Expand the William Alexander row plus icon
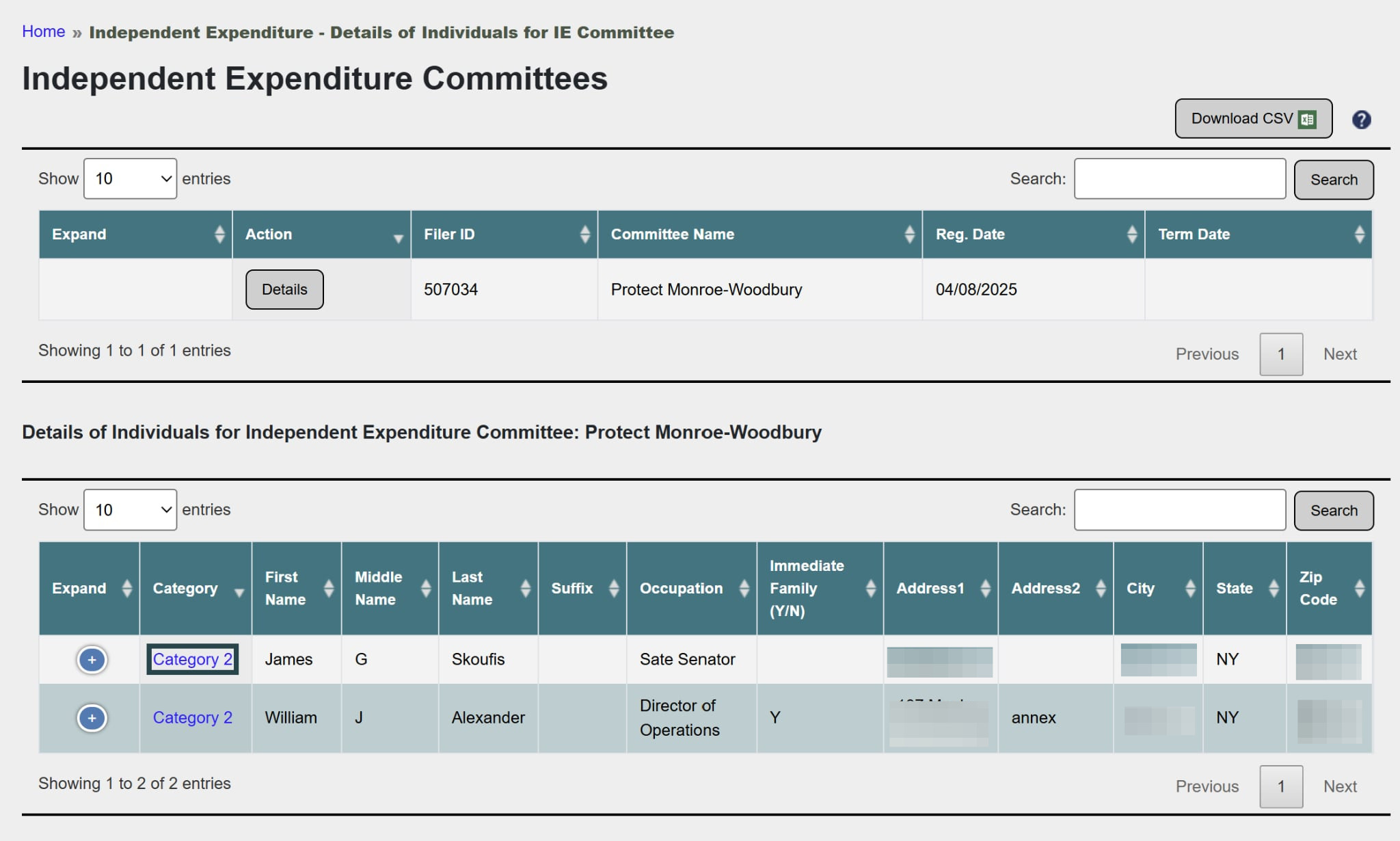Viewport: 1400px width, 841px height. [92, 718]
